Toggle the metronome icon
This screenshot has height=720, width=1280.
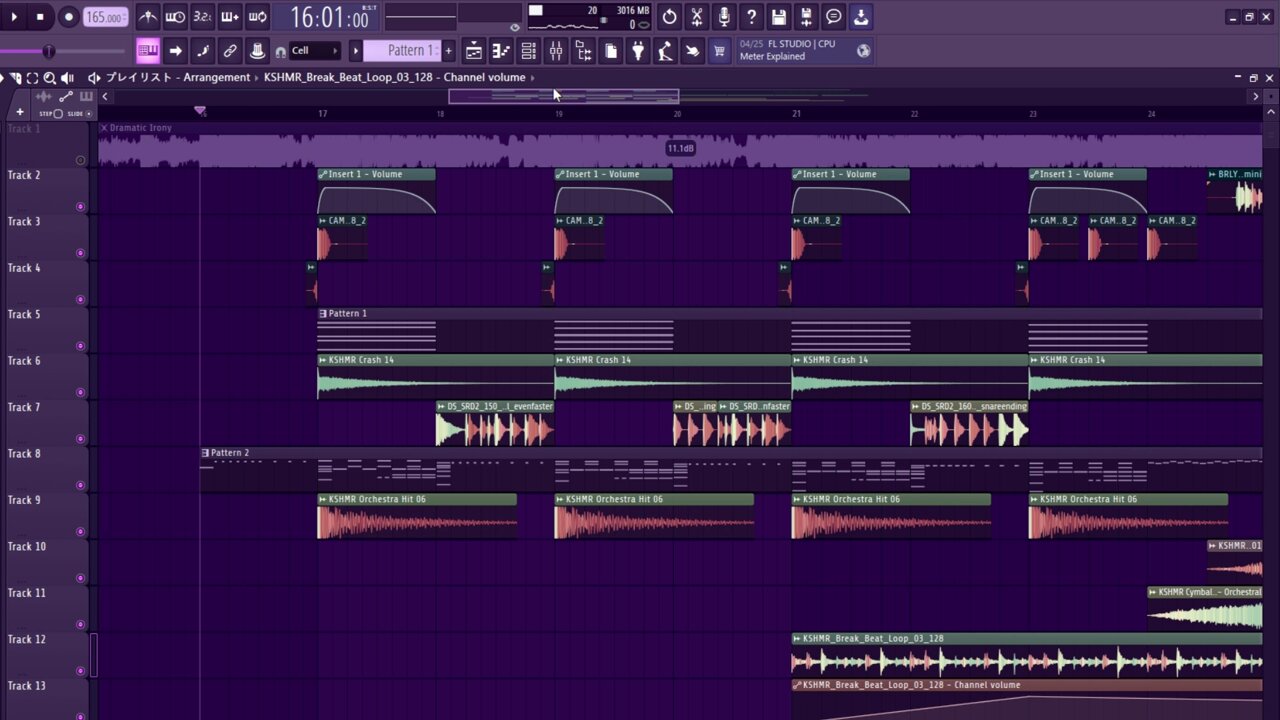[147, 16]
